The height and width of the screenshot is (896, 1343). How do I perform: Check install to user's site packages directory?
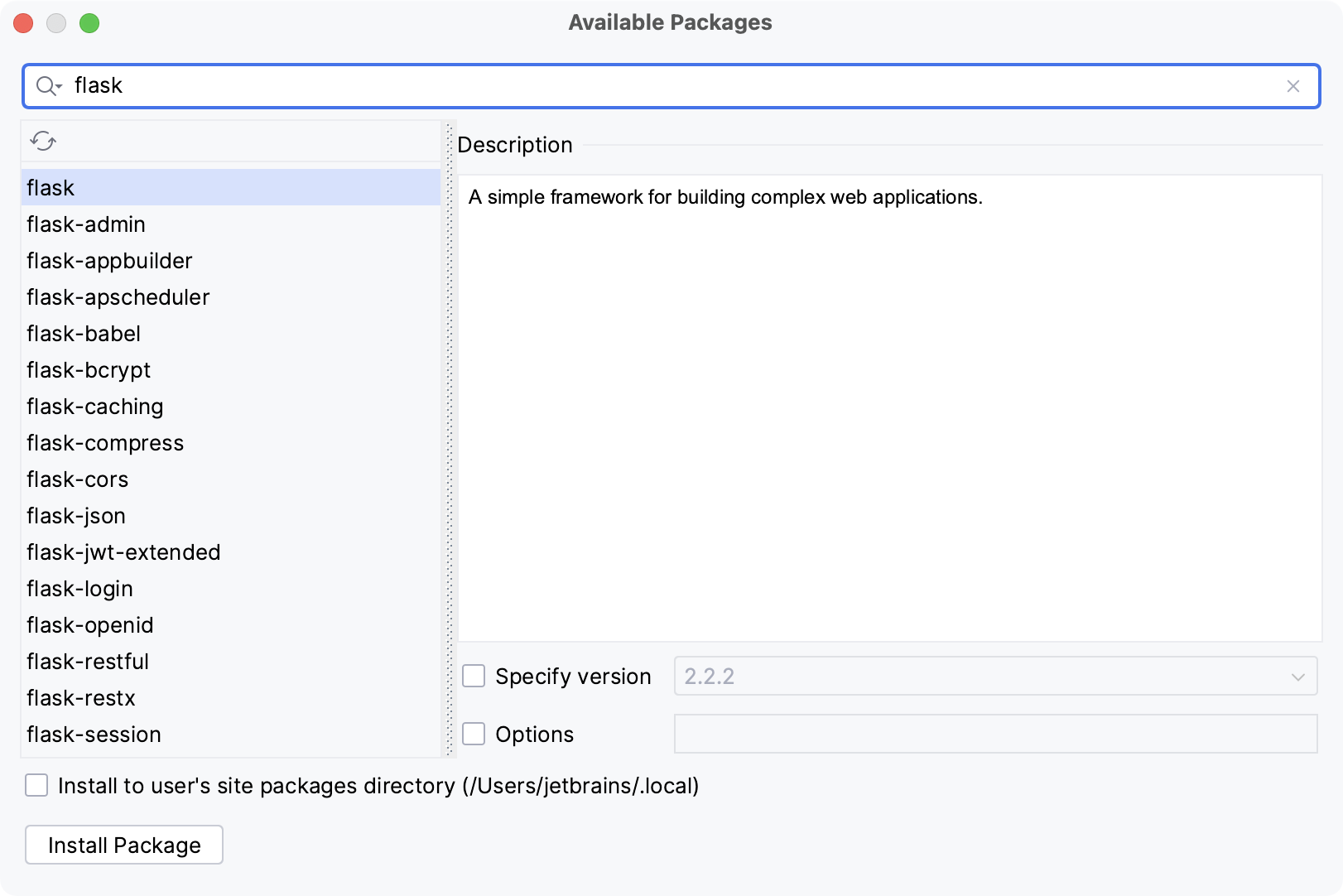click(36, 786)
